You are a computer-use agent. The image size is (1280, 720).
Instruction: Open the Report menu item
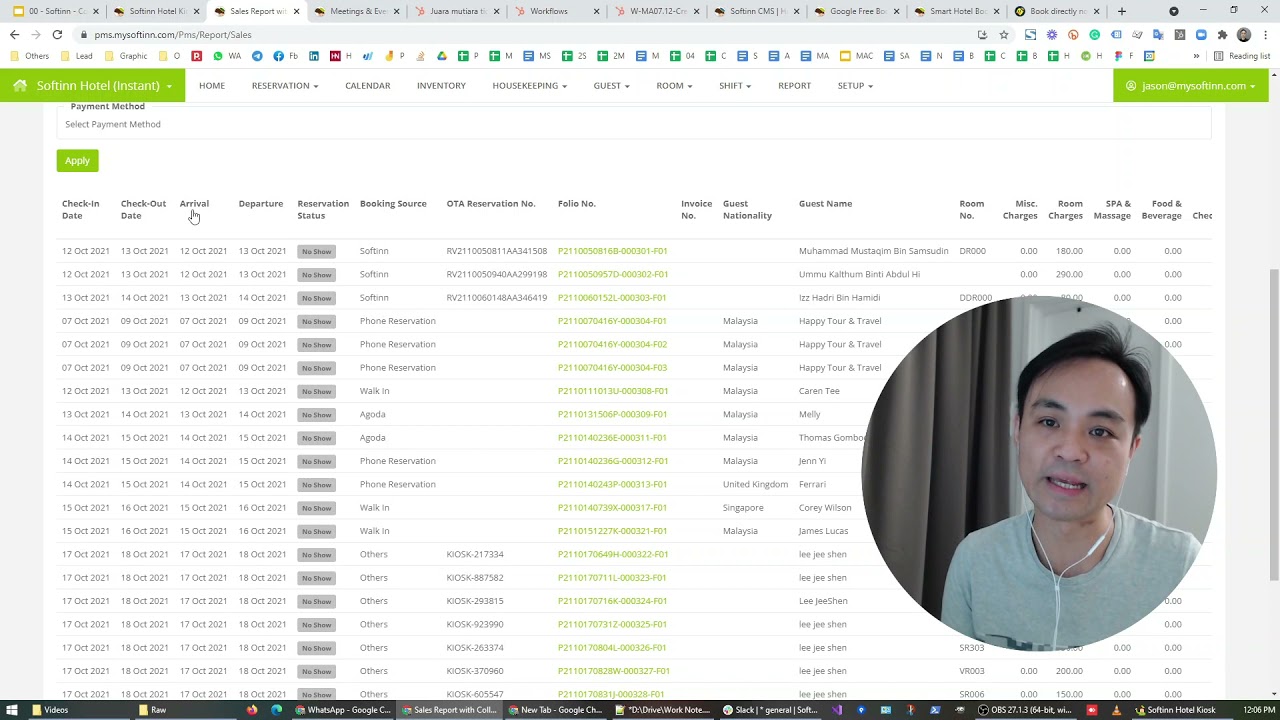pyautogui.click(x=795, y=86)
